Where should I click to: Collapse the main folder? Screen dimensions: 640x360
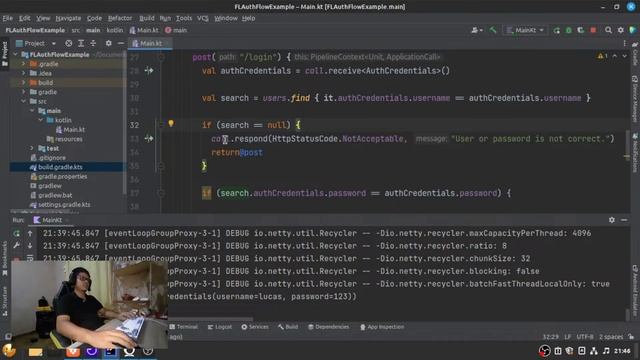click(x=32, y=111)
